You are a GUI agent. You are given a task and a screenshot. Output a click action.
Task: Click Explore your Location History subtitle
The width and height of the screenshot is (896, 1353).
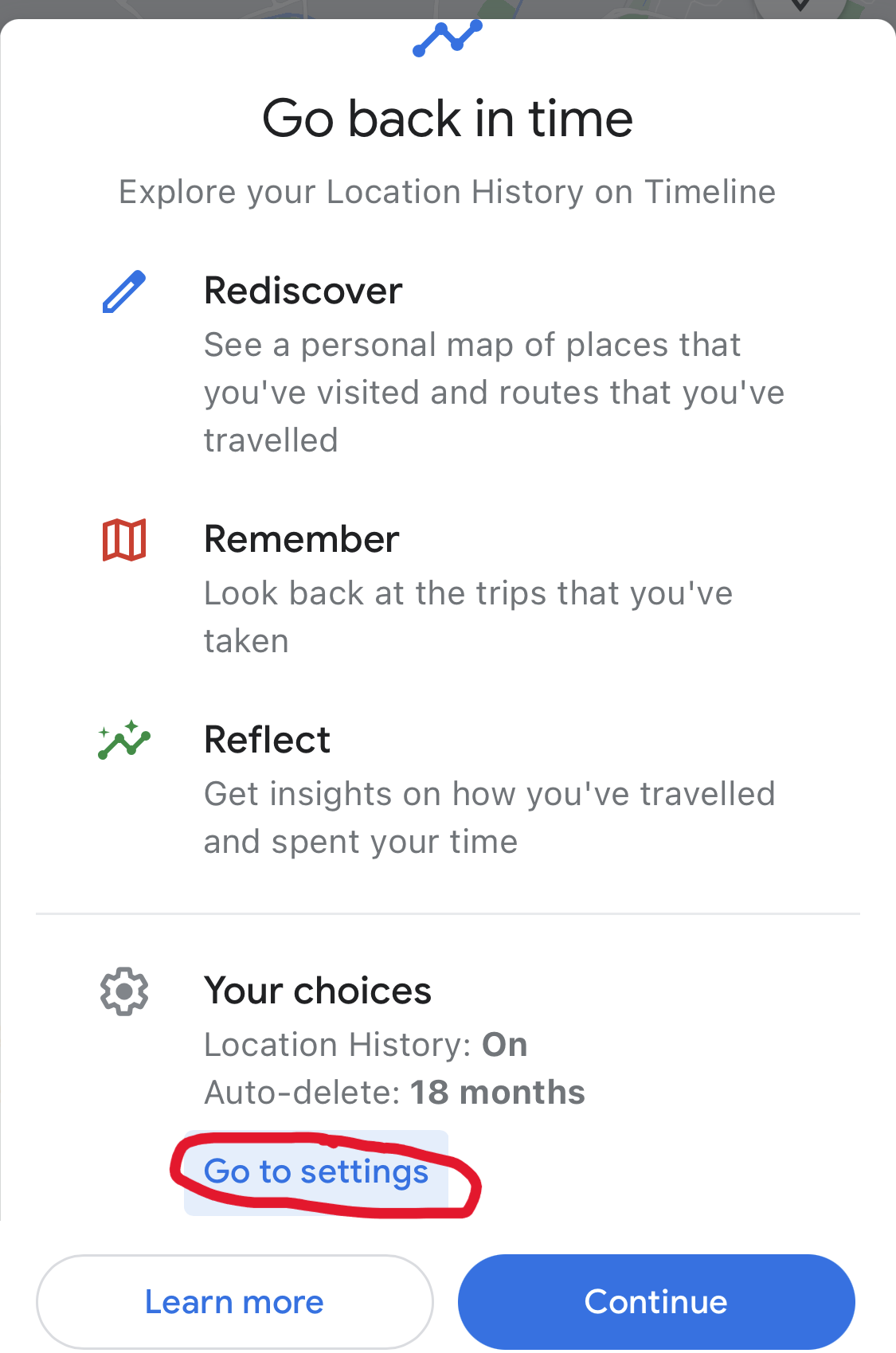(448, 192)
